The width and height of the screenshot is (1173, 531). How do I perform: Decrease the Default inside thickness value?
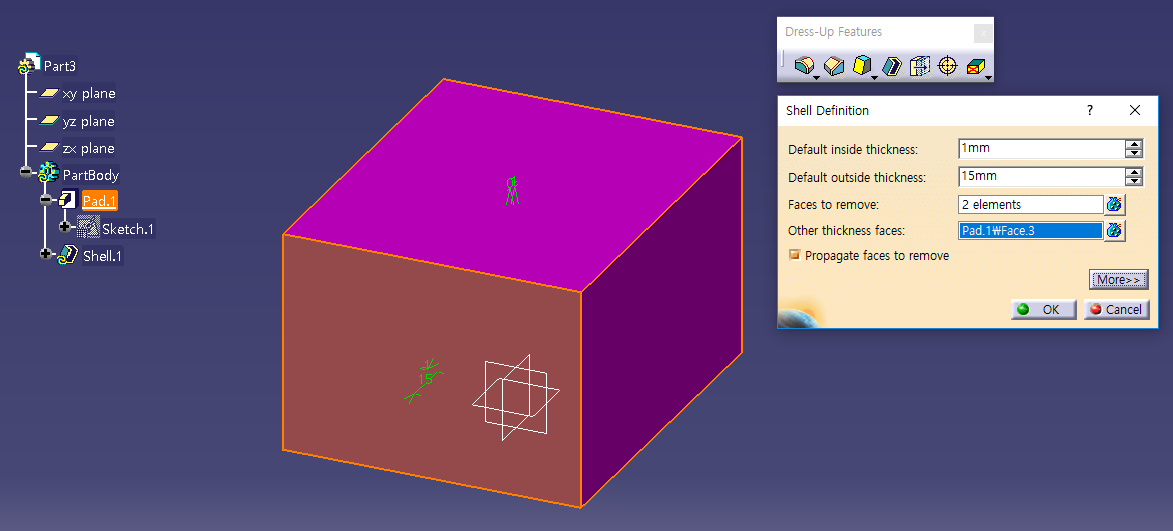click(1134, 153)
